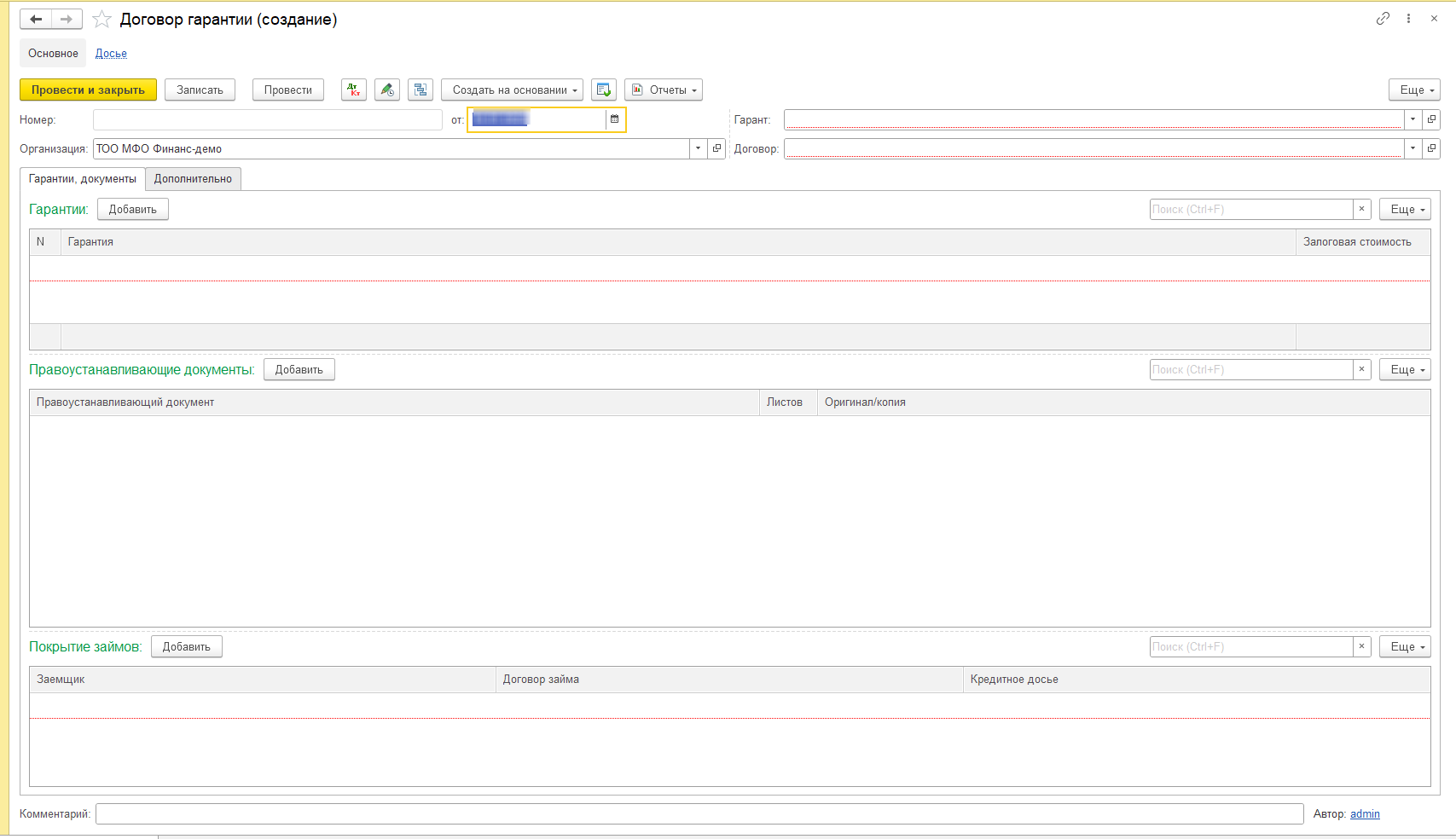1456x839 pixels.
Task: Click the approved list icon beside Отчеты
Action: coord(604,90)
